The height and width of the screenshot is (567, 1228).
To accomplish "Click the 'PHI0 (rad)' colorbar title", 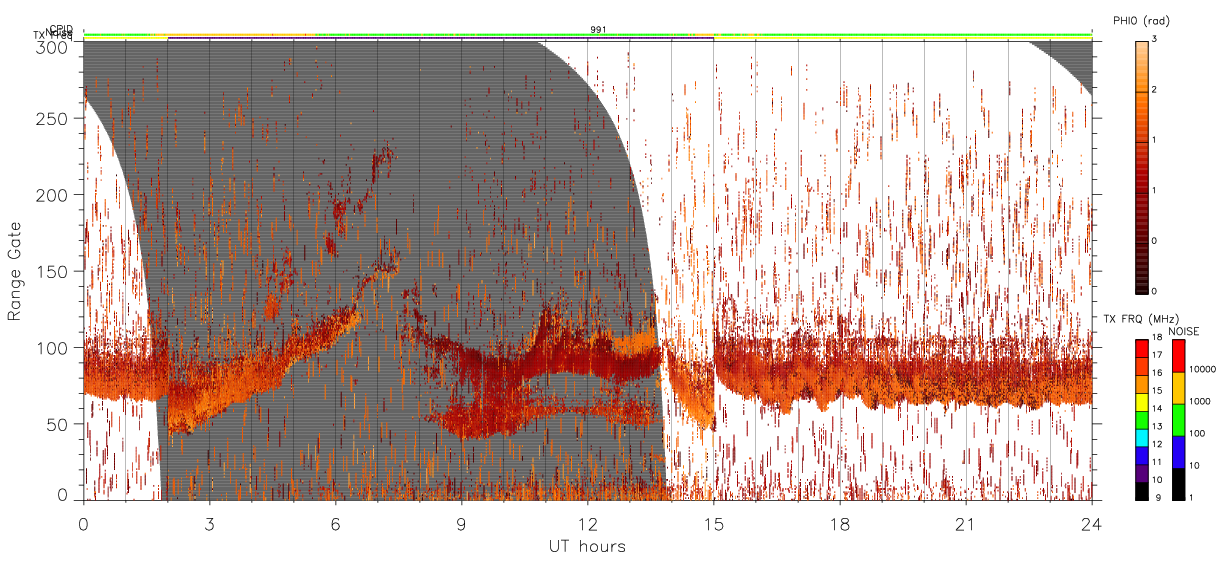I will coord(1141,22).
